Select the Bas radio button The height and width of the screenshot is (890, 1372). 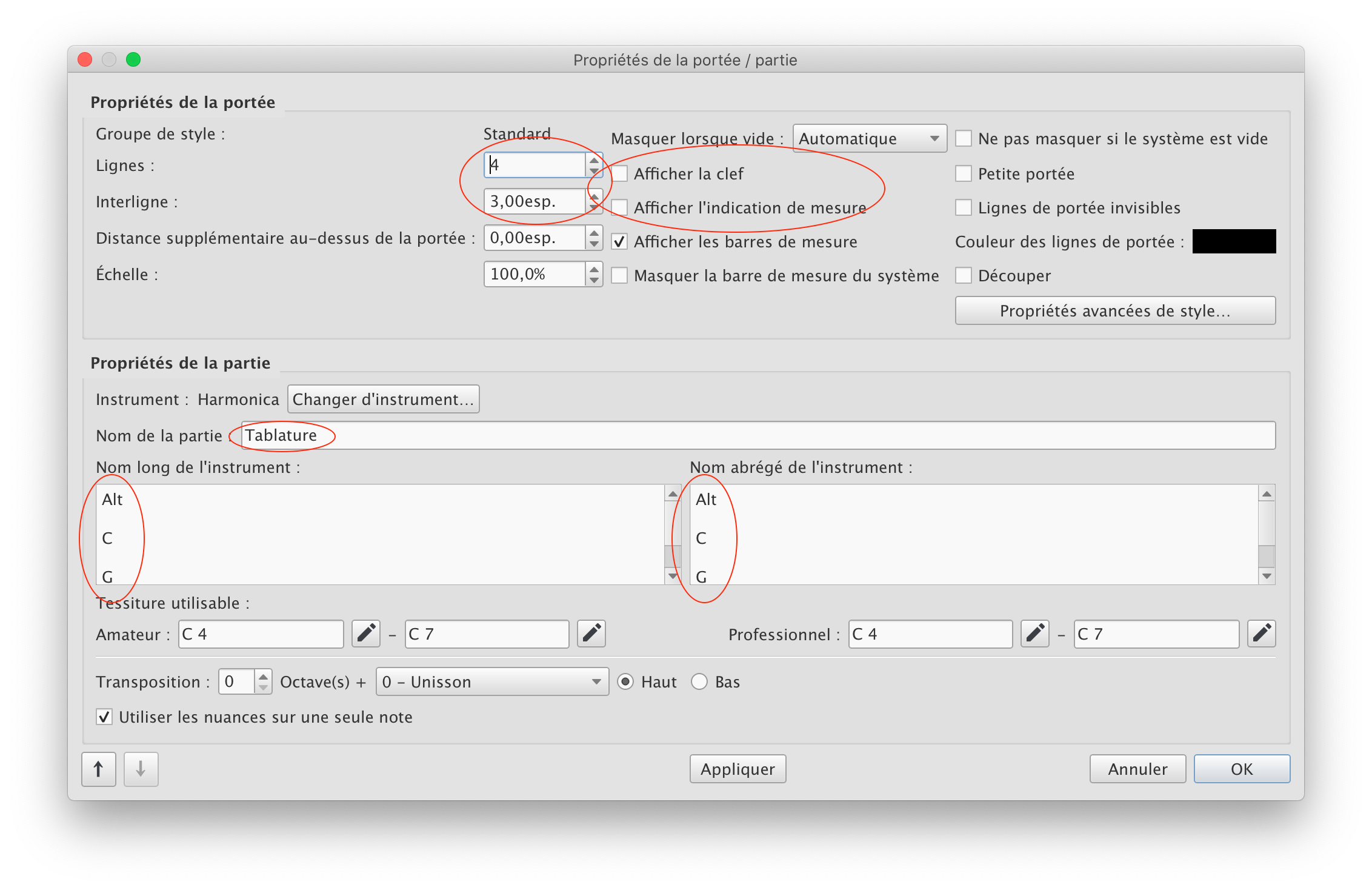(x=699, y=682)
